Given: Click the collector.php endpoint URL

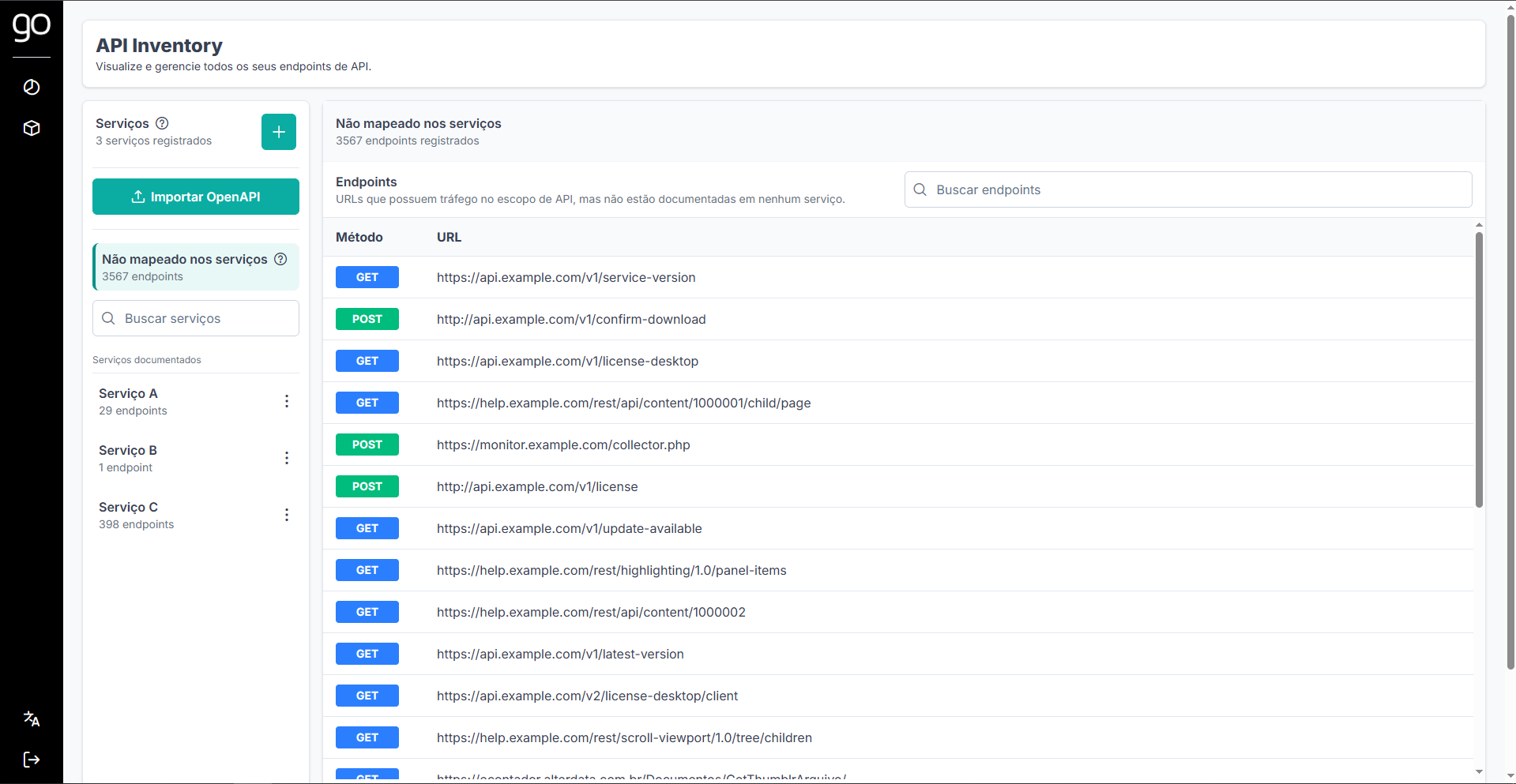Looking at the screenshot, I should coord(563,445).
